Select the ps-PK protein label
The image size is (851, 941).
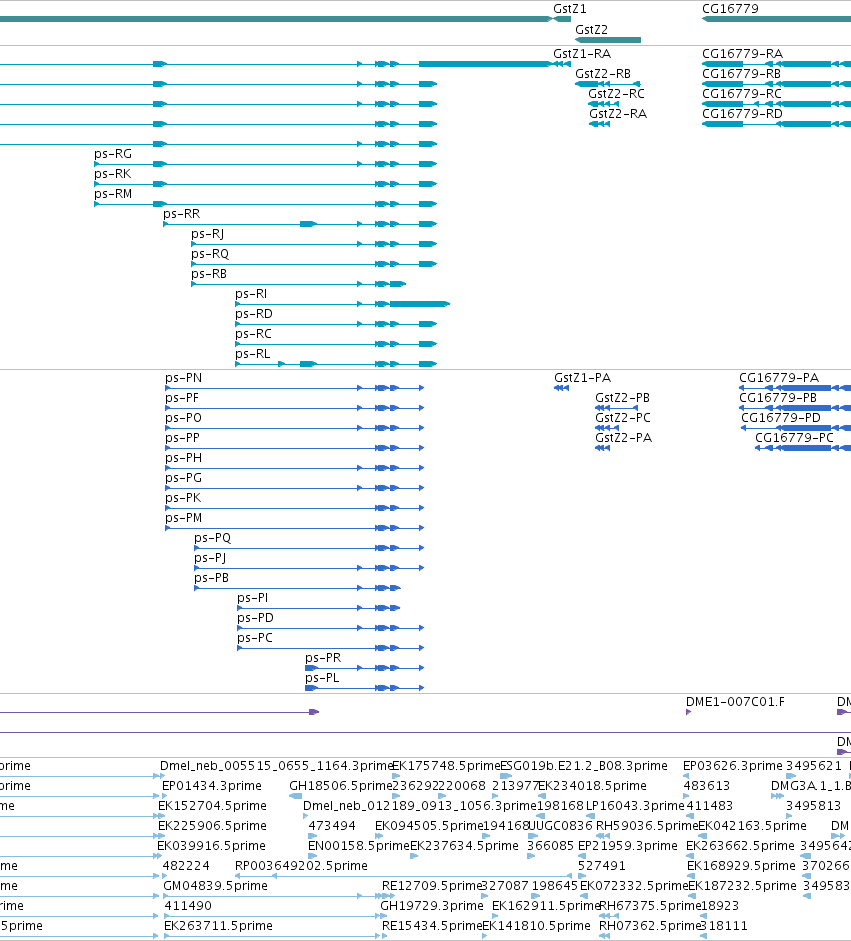click(x=183, y=498)
